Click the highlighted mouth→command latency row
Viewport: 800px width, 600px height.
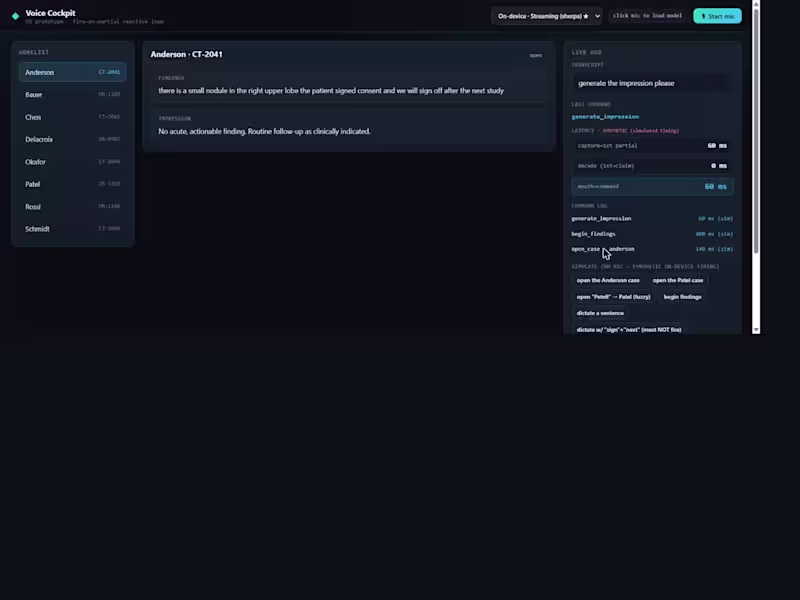point(652,186)
